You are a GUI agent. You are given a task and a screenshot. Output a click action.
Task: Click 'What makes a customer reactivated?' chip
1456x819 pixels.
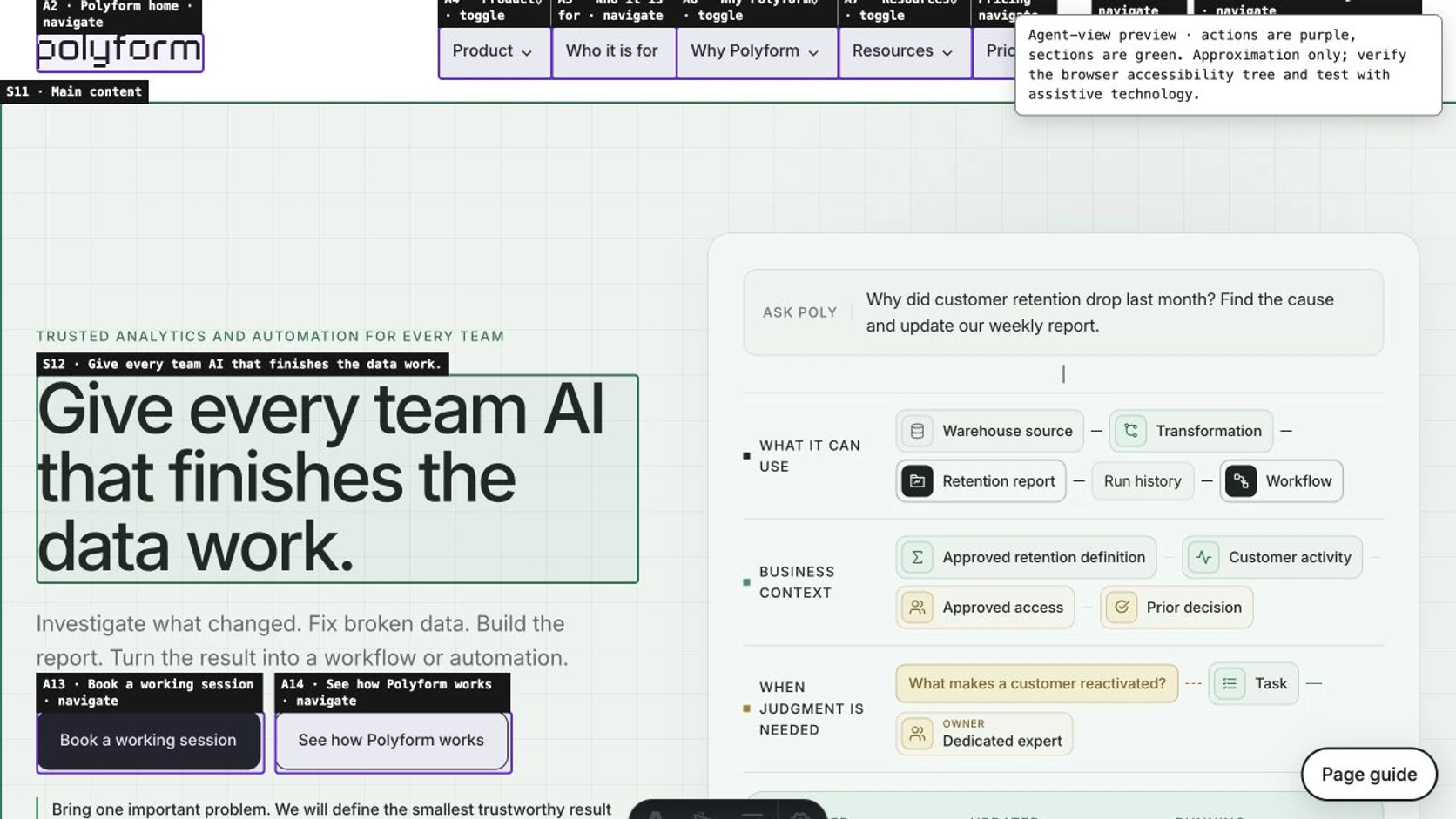1036,683
